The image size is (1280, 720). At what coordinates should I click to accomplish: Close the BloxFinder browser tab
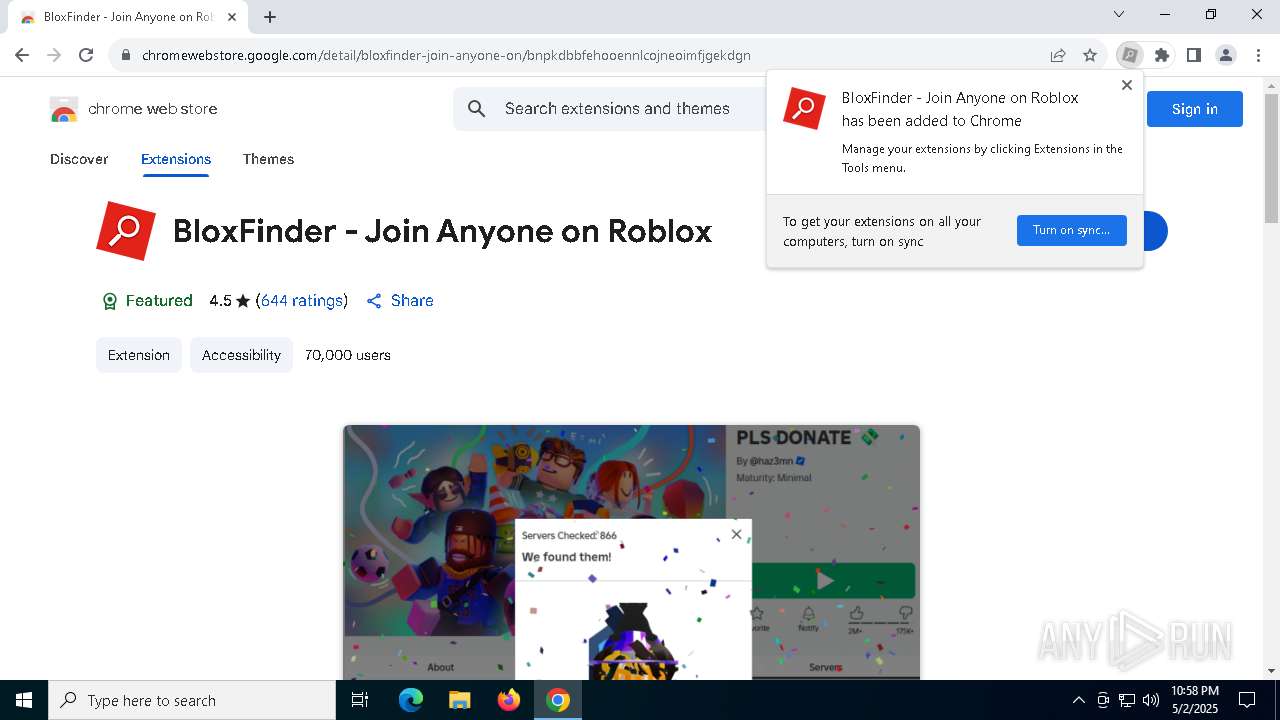pos(232,17)
